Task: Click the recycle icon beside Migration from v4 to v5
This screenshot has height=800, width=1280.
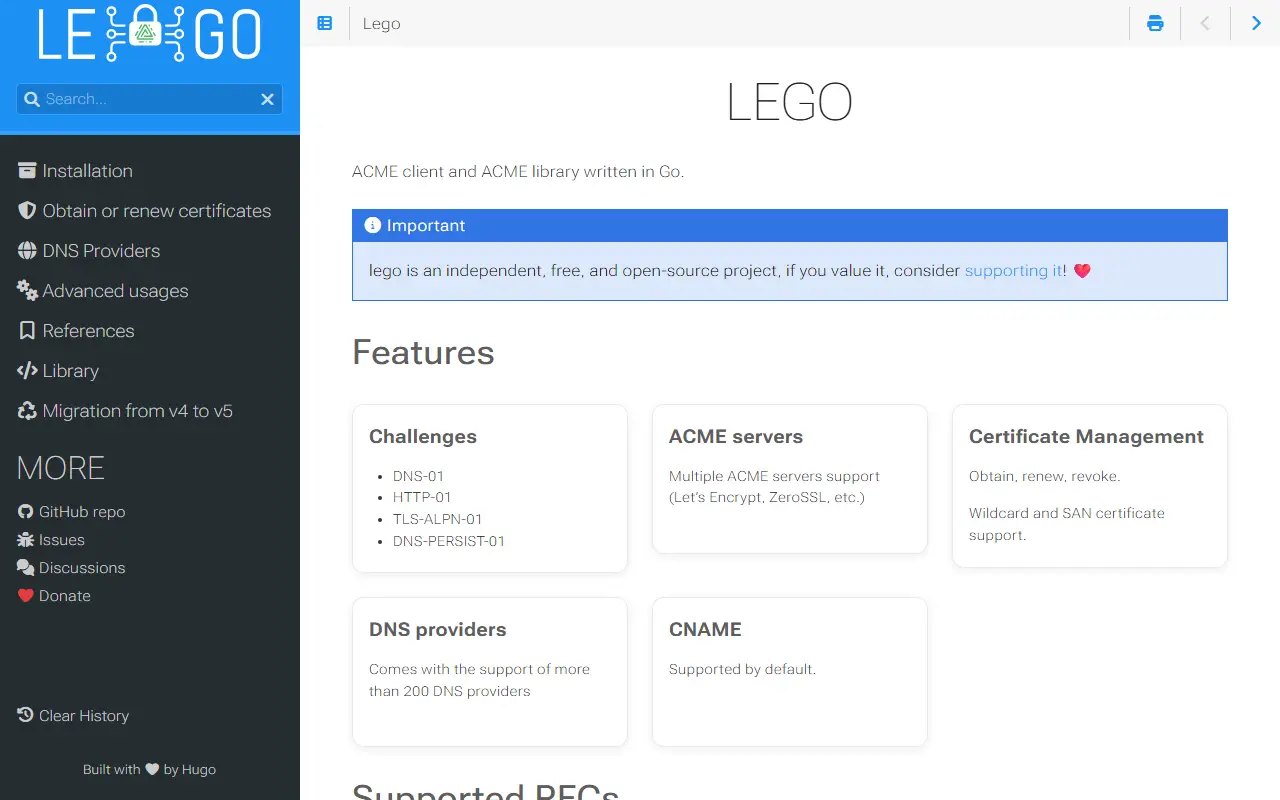Action: pos(27,411)
